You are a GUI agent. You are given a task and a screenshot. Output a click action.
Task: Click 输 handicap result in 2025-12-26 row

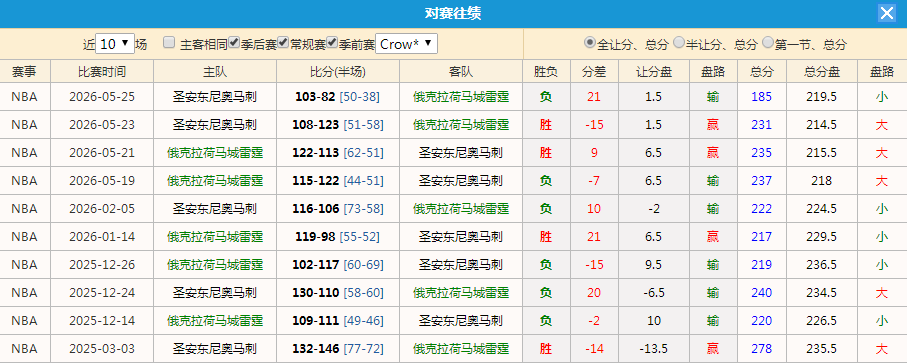(713, 265)
